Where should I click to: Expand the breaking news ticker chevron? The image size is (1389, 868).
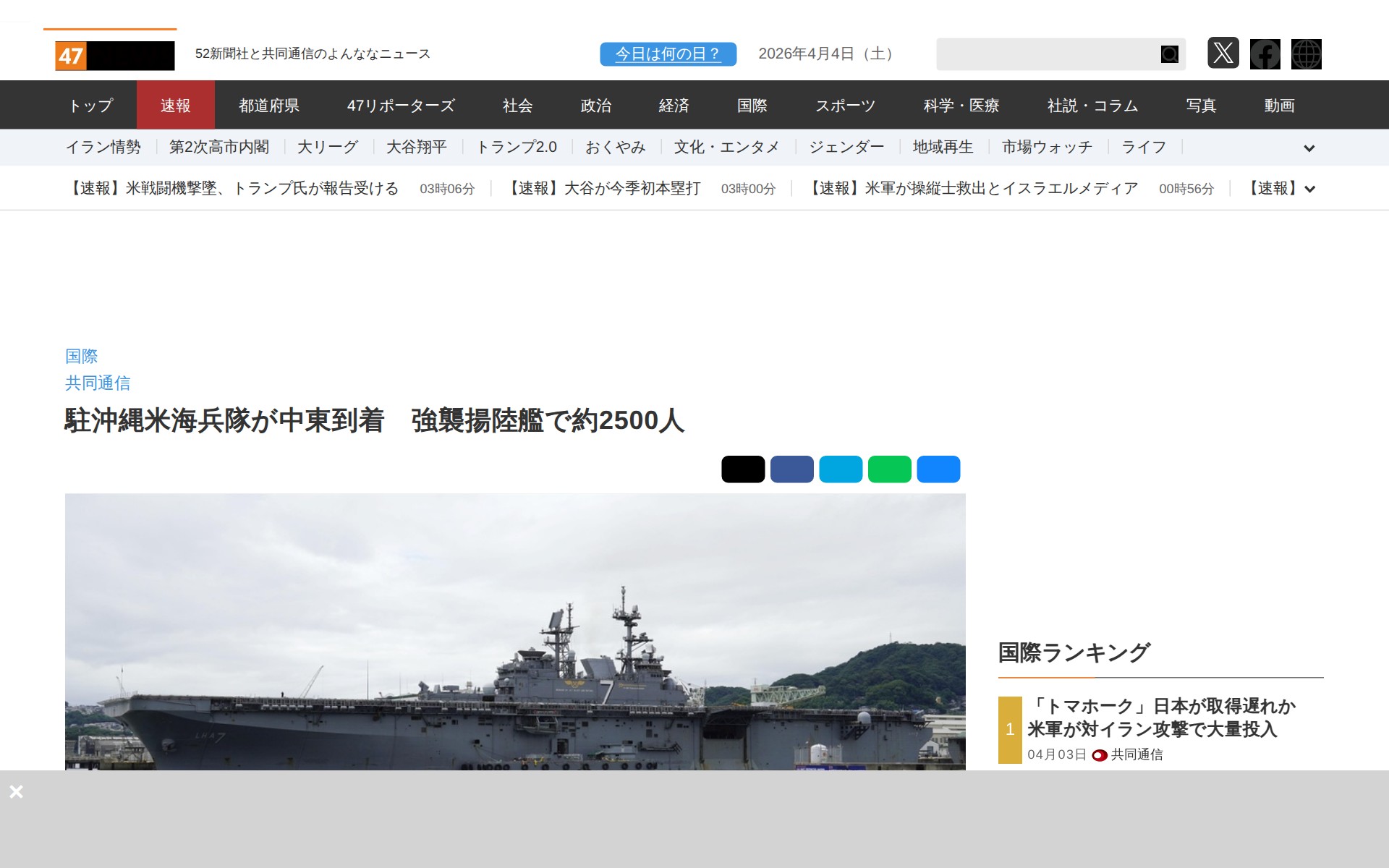point(1309,189)
